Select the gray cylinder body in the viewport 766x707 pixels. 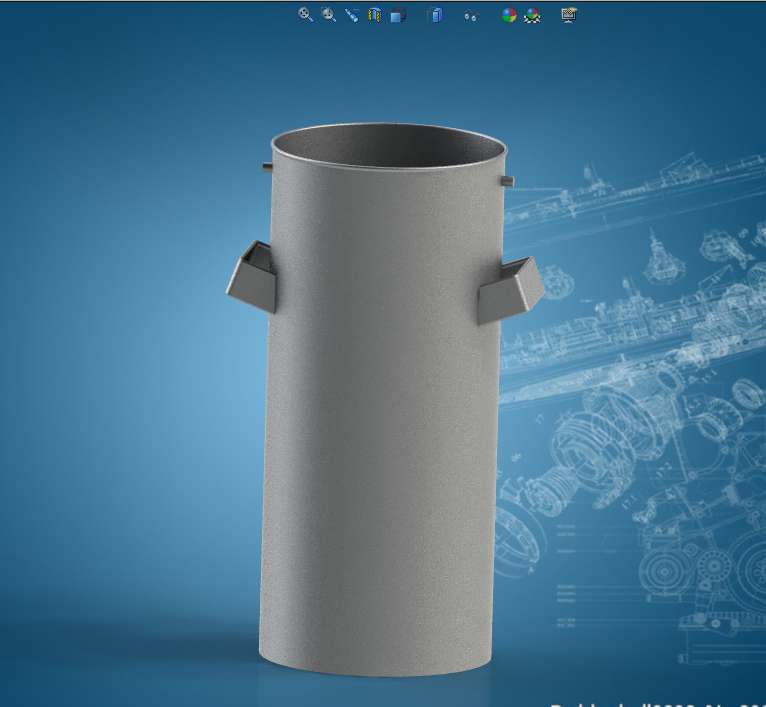coord(381,401)
